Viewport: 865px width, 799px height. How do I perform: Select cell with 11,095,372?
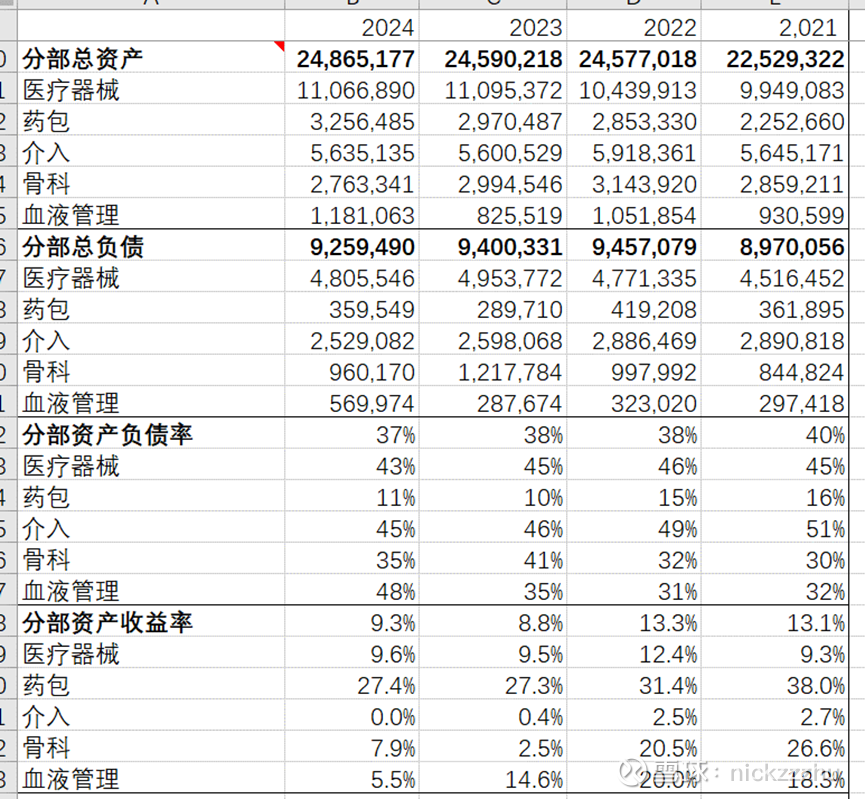click(x=493, y=89)
